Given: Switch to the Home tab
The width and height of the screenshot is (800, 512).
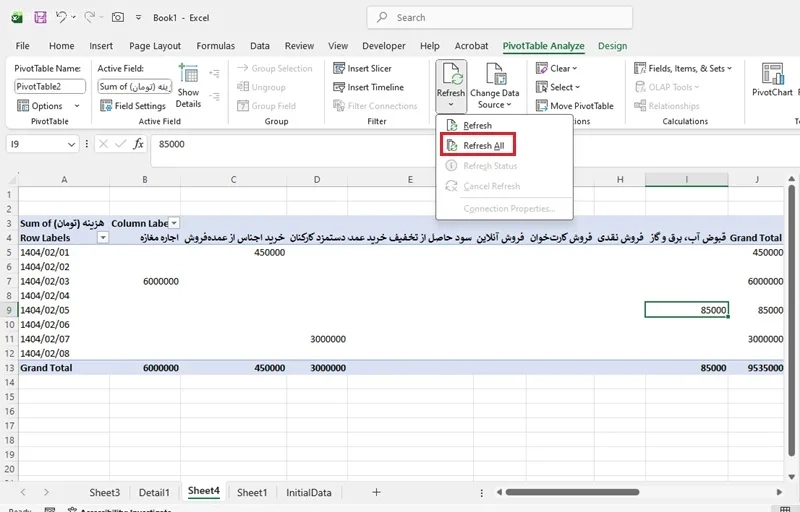Looking at the screenshot, I should 62,46.
